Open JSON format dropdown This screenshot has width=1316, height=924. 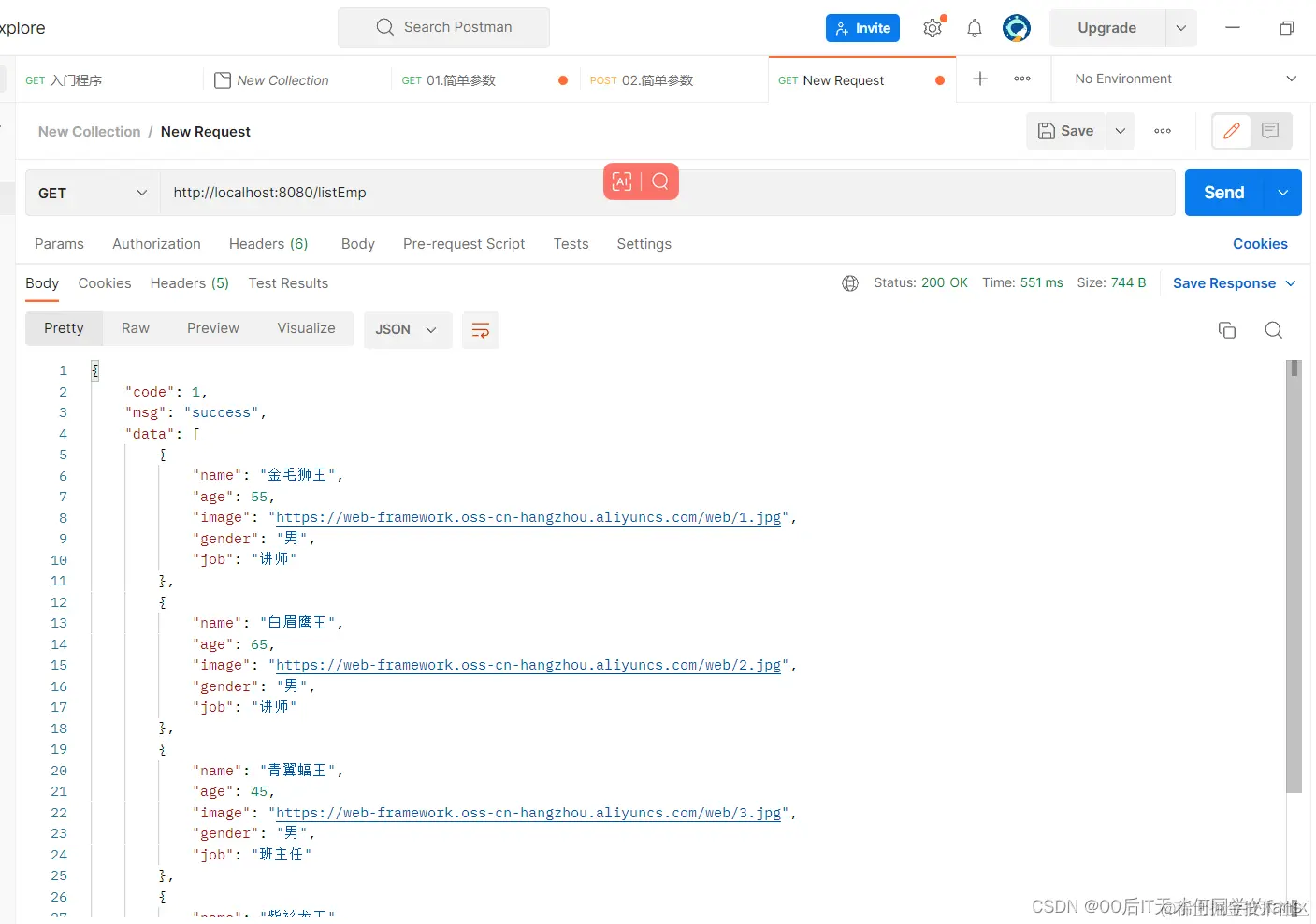coord(408,330)
